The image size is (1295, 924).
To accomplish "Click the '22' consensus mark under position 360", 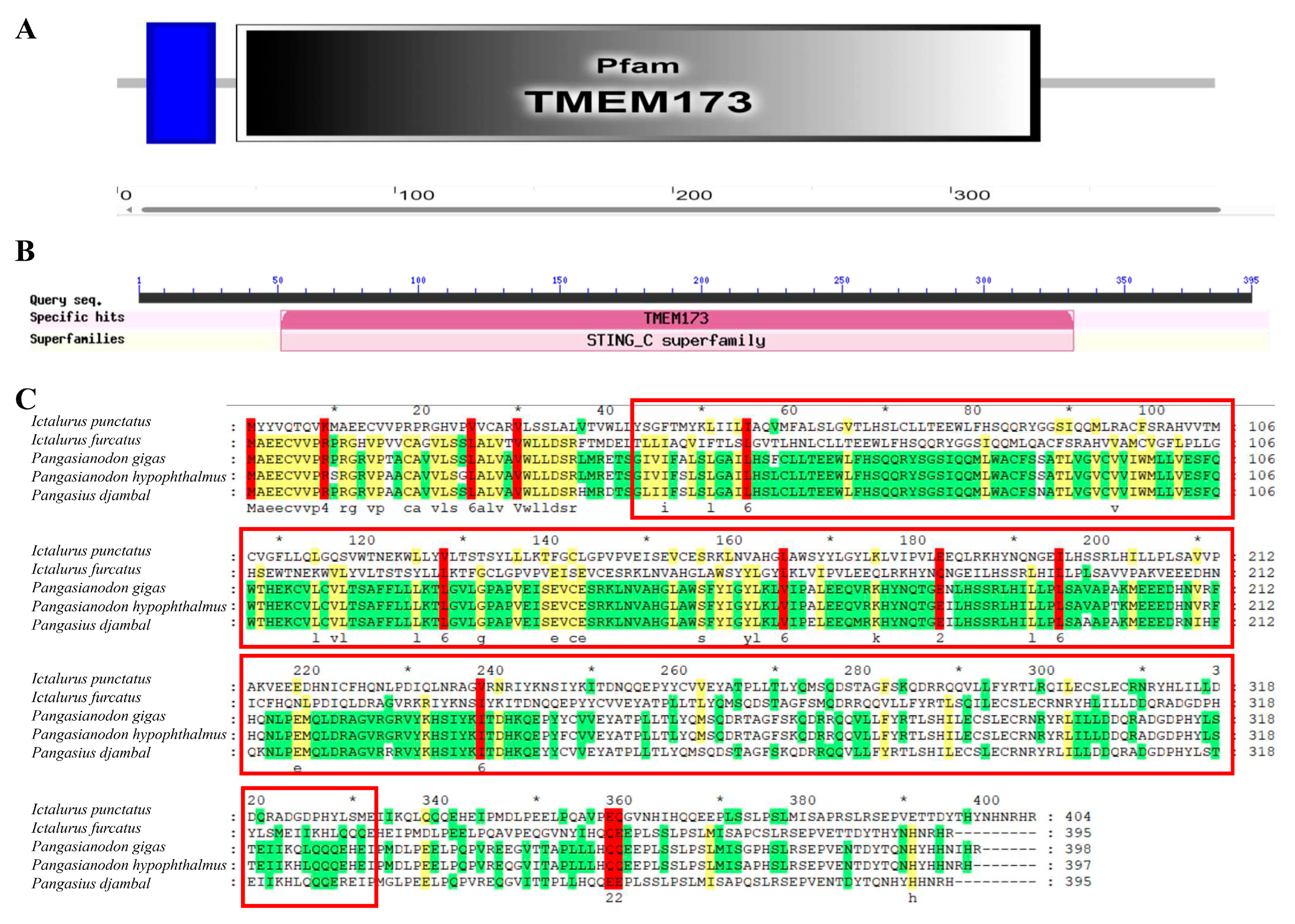I will pyautogui.click(x=614, y=898).
